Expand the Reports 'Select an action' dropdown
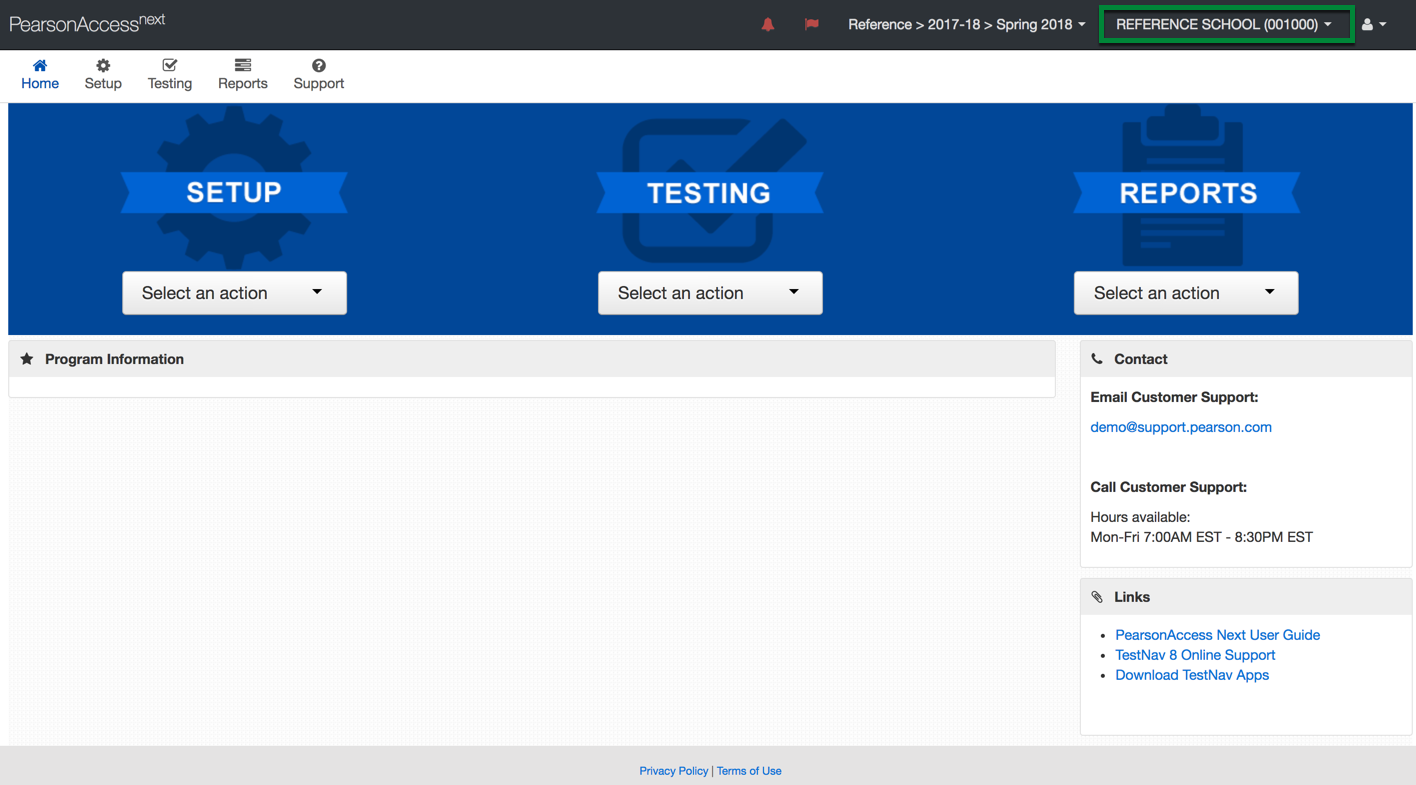The height and width of the screenshot is (785, 1416). click(x=1186, y=293)
